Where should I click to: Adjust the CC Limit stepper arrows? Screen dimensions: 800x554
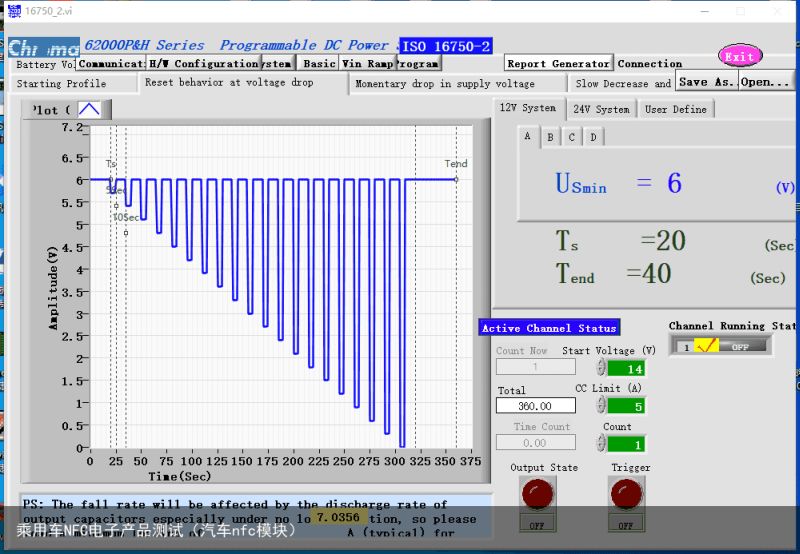point(601,405)
